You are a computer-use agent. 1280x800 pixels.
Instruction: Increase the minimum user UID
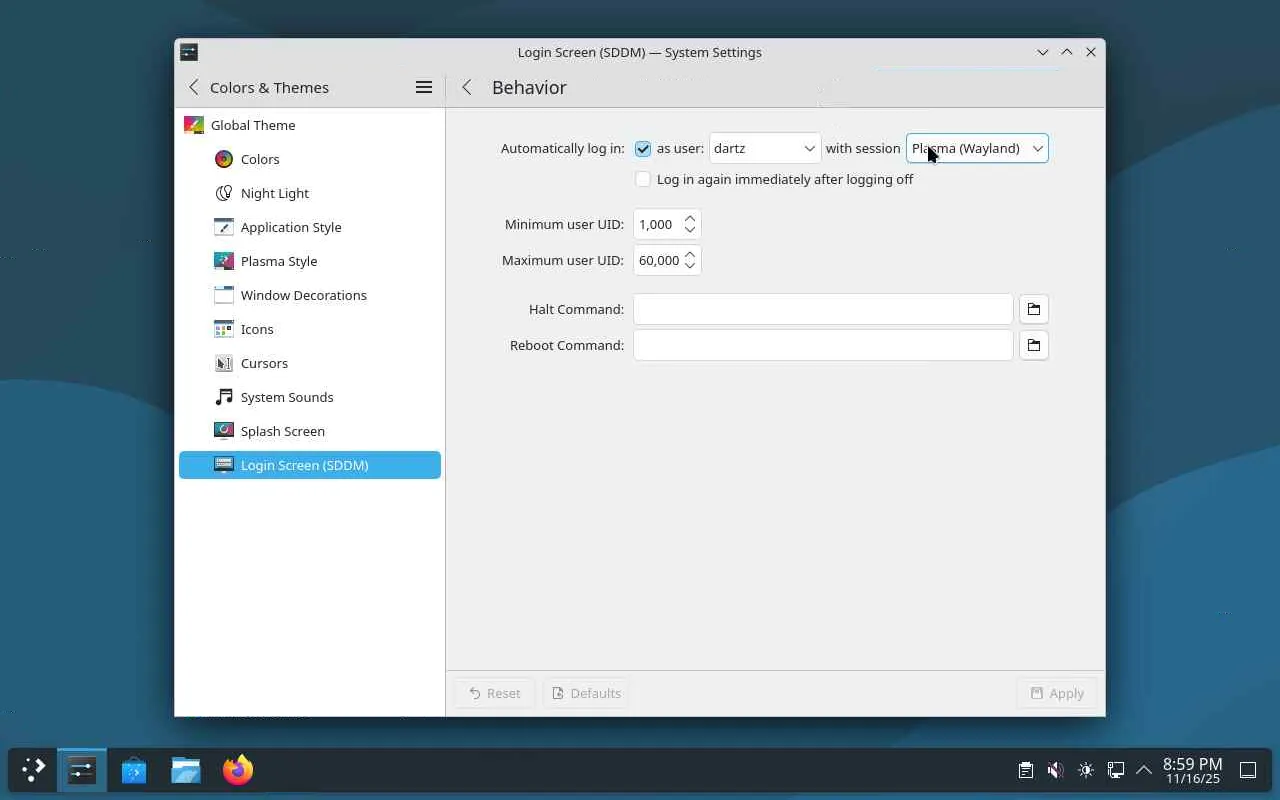click(690, 218)
